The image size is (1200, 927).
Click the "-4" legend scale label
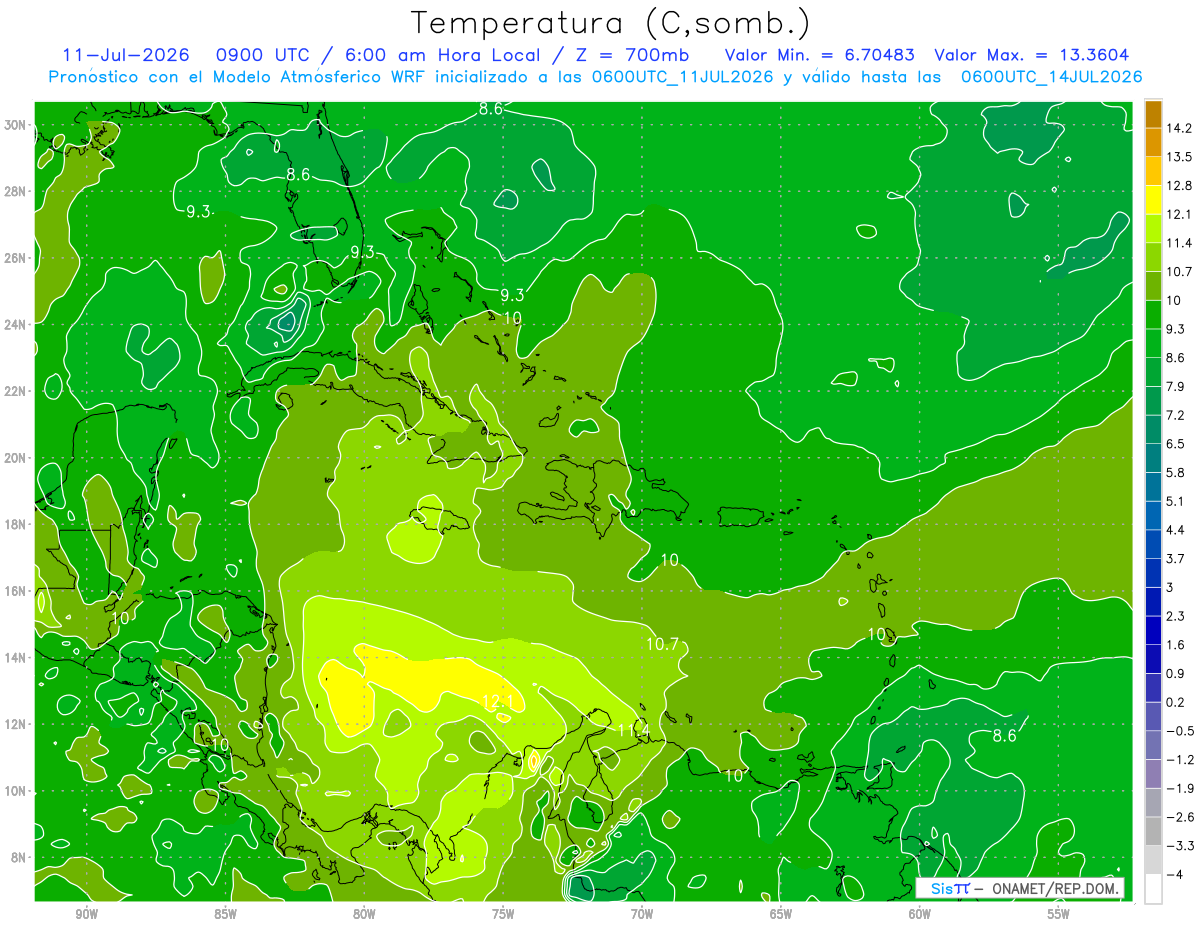pos(1174,874)
